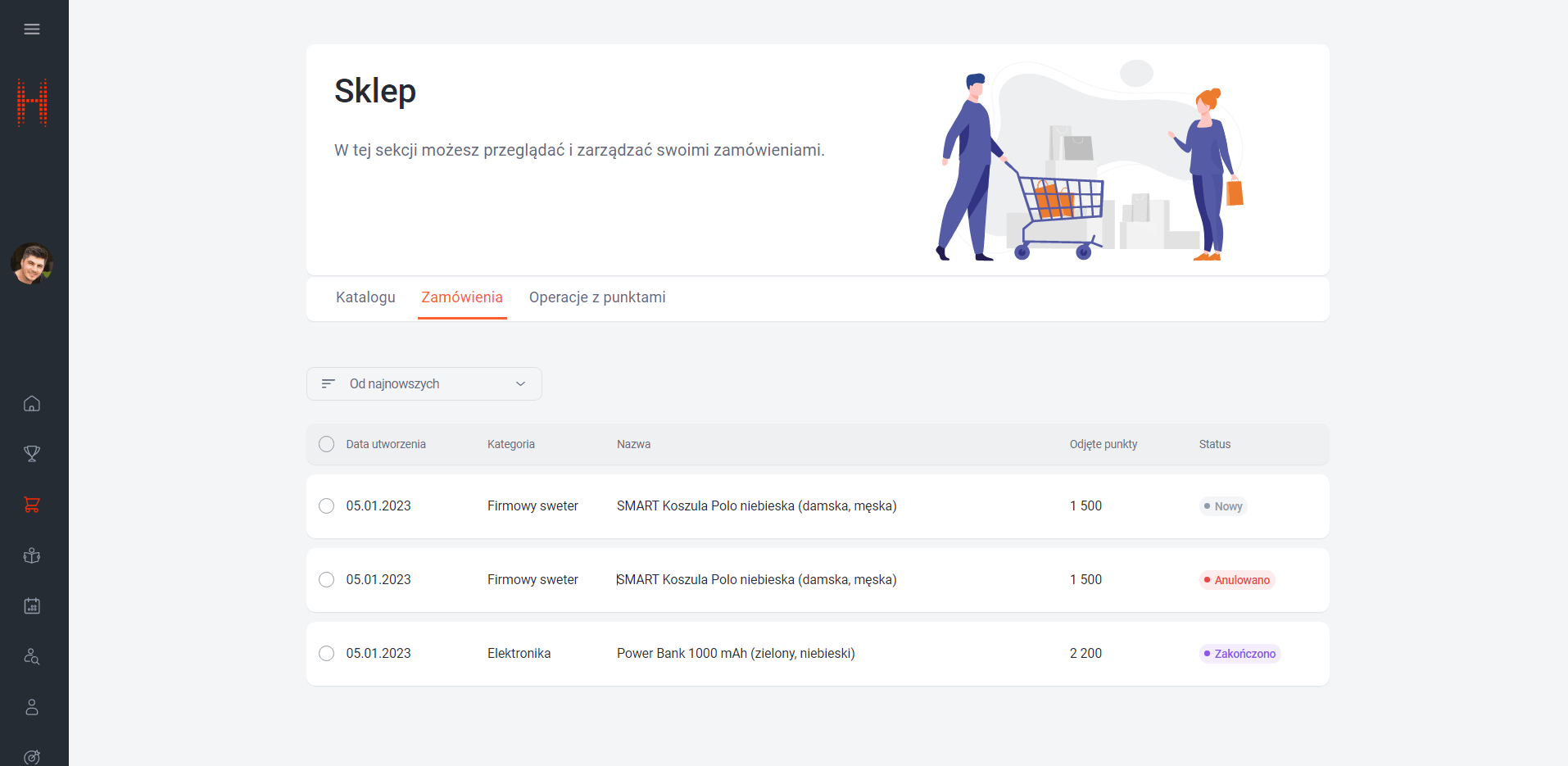Open the calendar icon in sidebar
This screenshot has width=1568, height=766.
click(32, 606)
